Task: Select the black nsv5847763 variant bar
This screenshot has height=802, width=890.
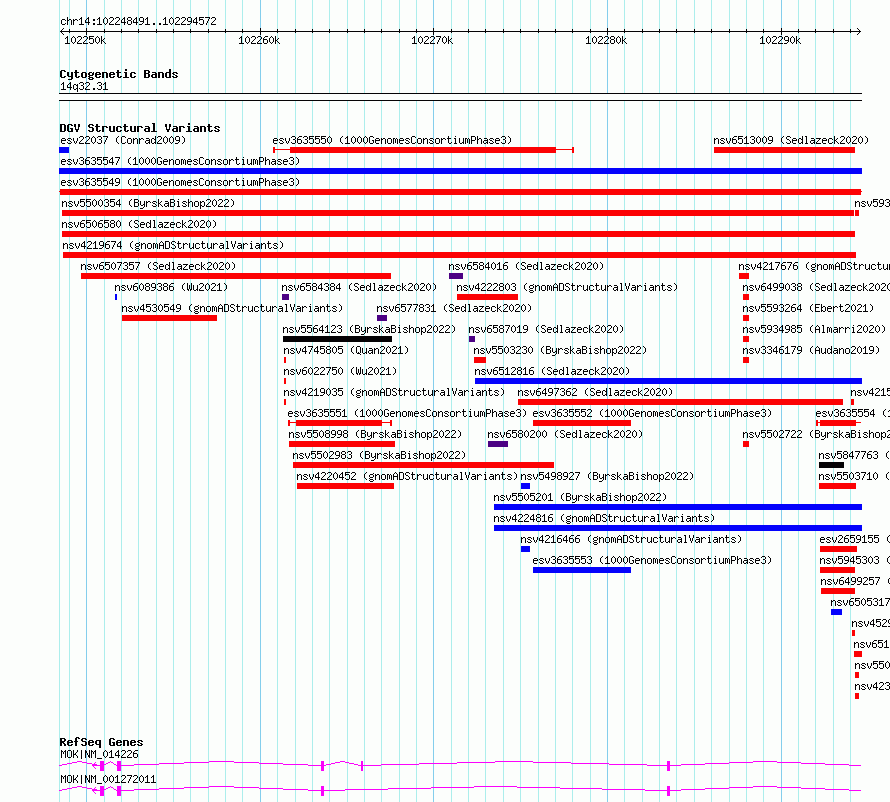Action: coord(832,465)
